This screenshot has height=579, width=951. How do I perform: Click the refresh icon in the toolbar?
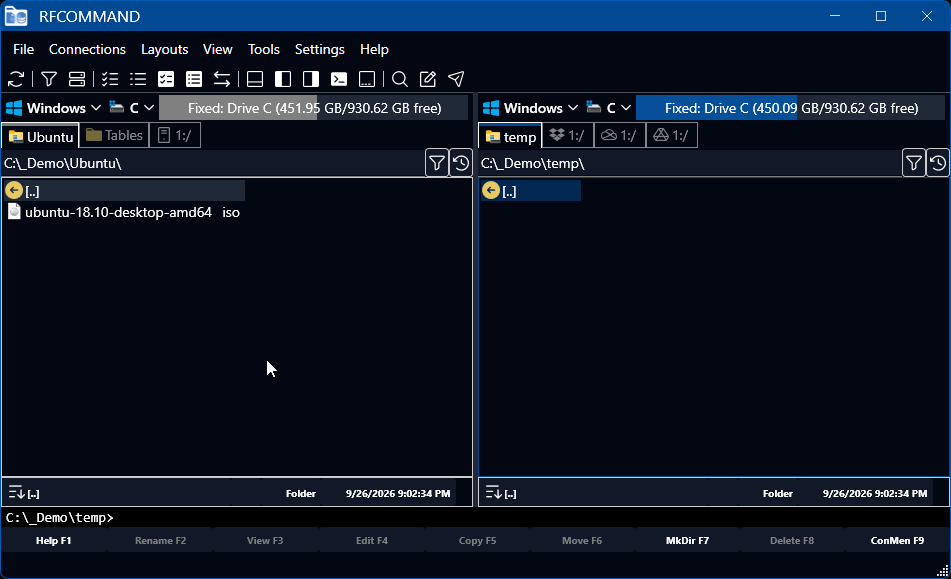pos(16,79)
